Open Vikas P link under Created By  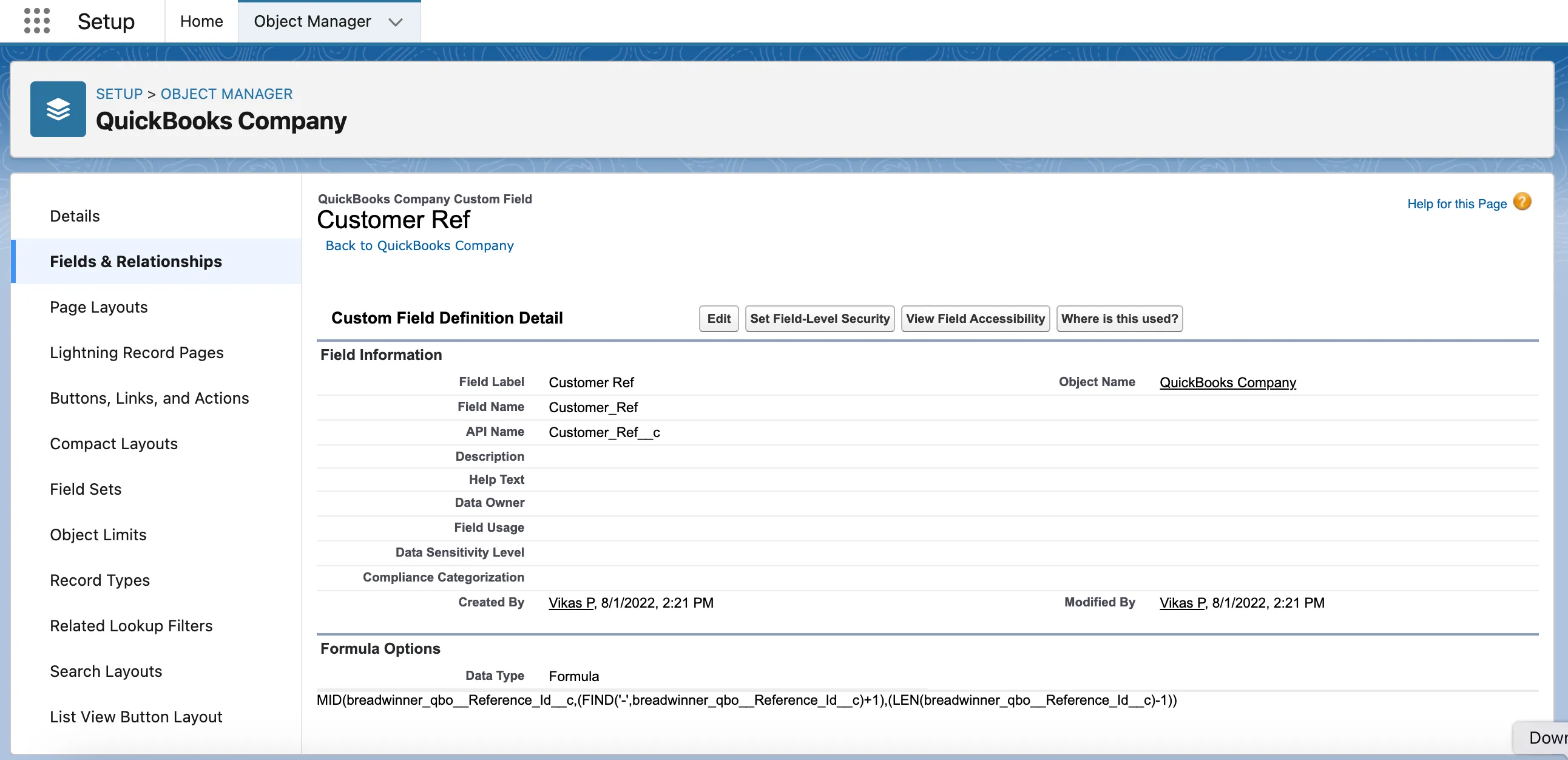point(571,603)
